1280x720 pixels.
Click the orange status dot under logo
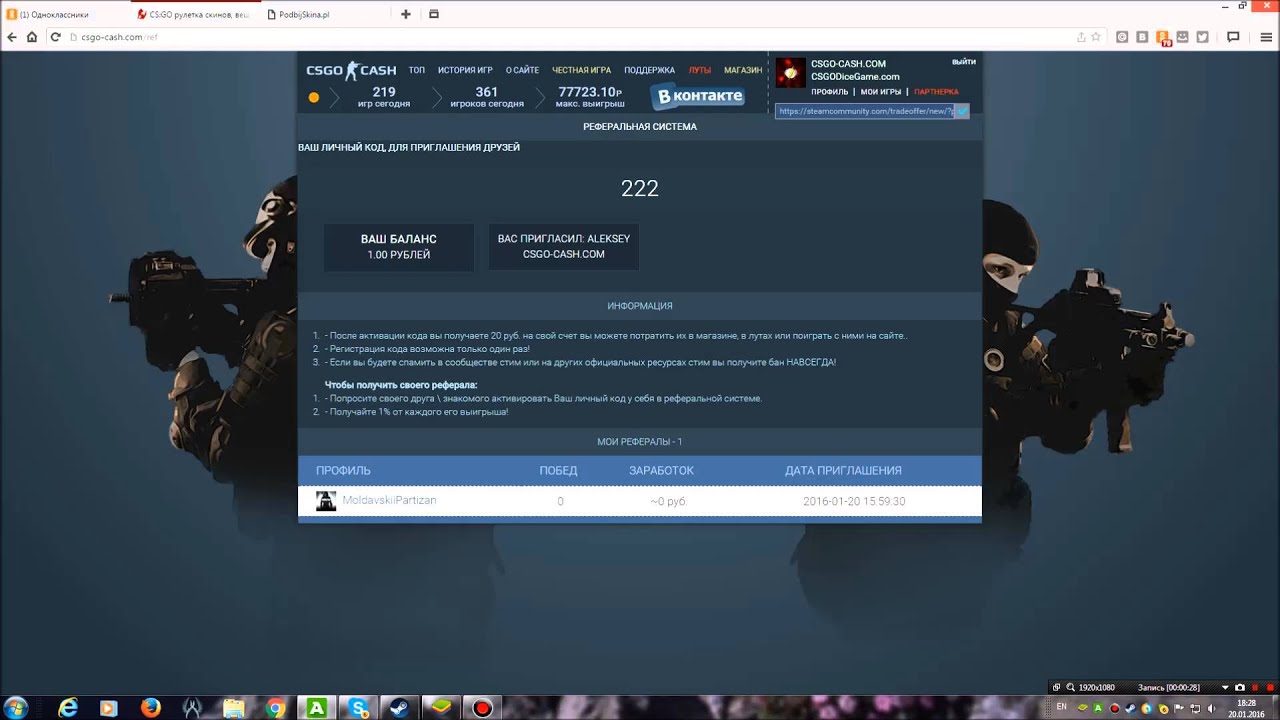point(313,98)
